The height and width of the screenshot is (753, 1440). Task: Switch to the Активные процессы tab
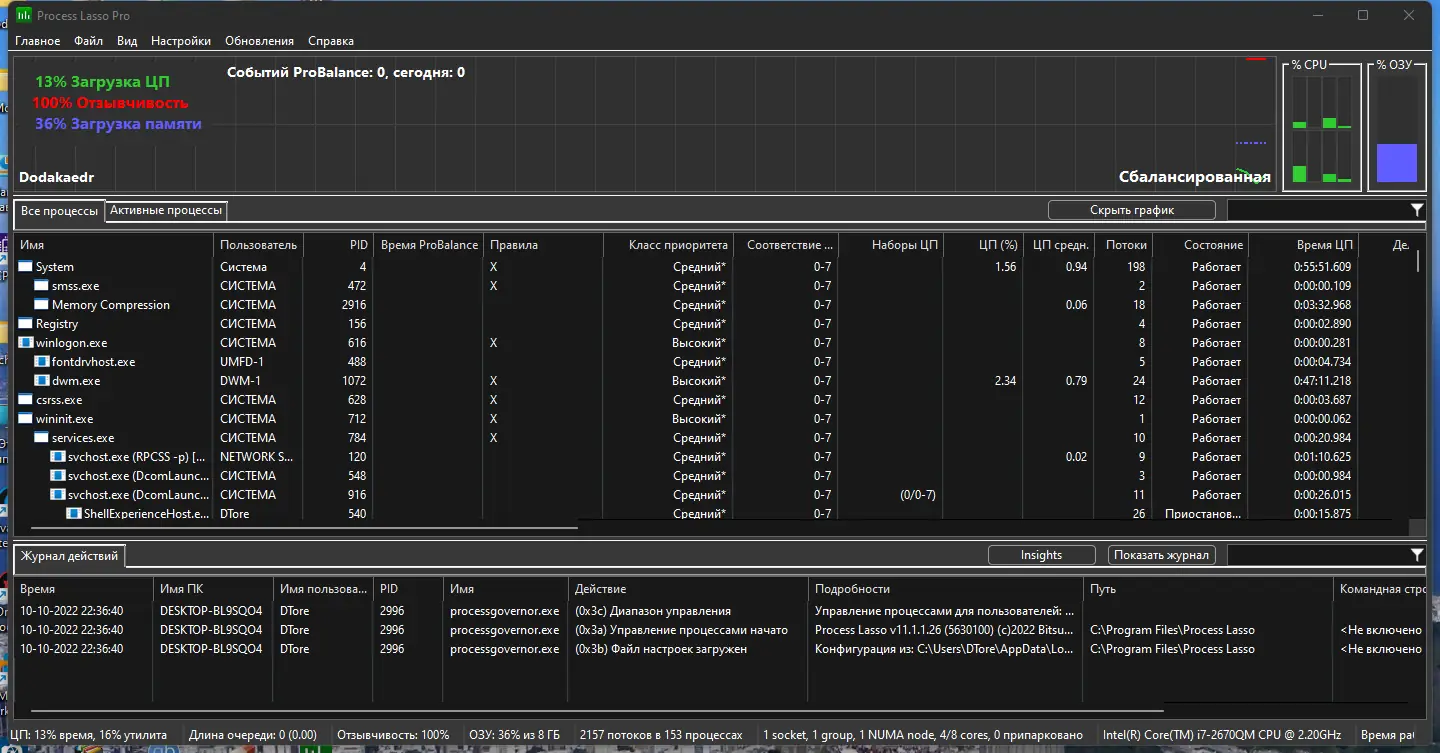166,210
